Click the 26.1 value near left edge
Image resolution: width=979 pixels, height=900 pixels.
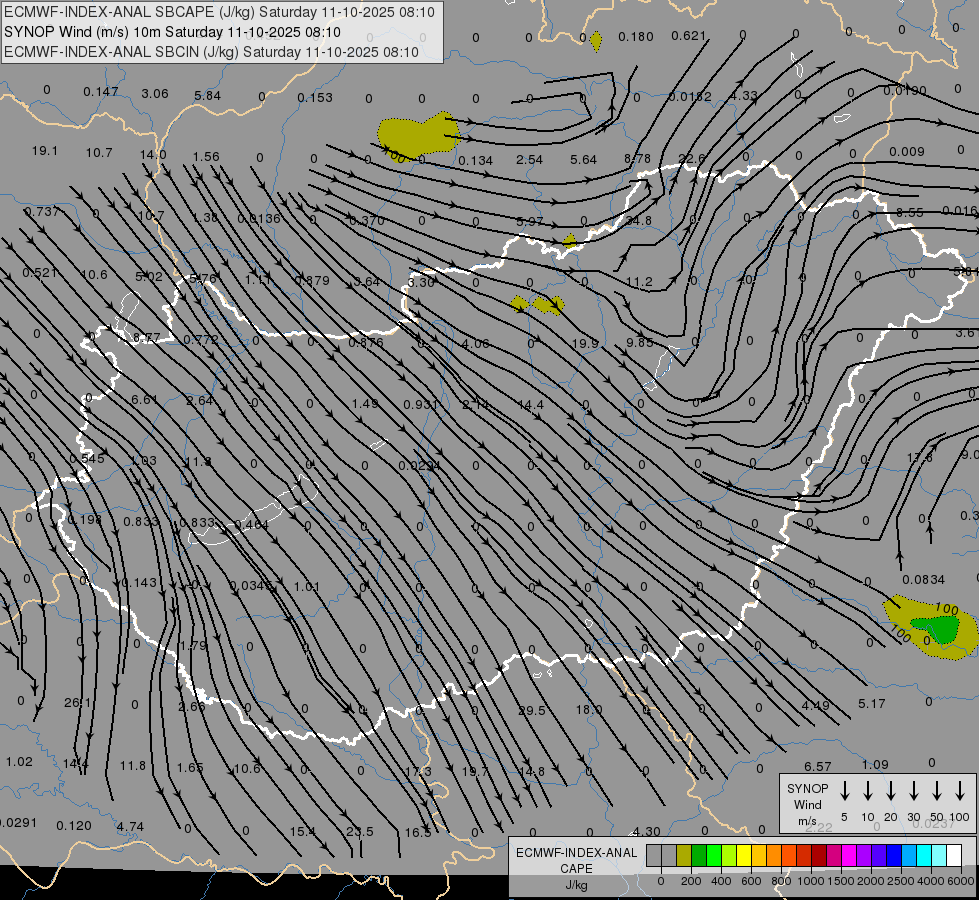pos(78,703)
